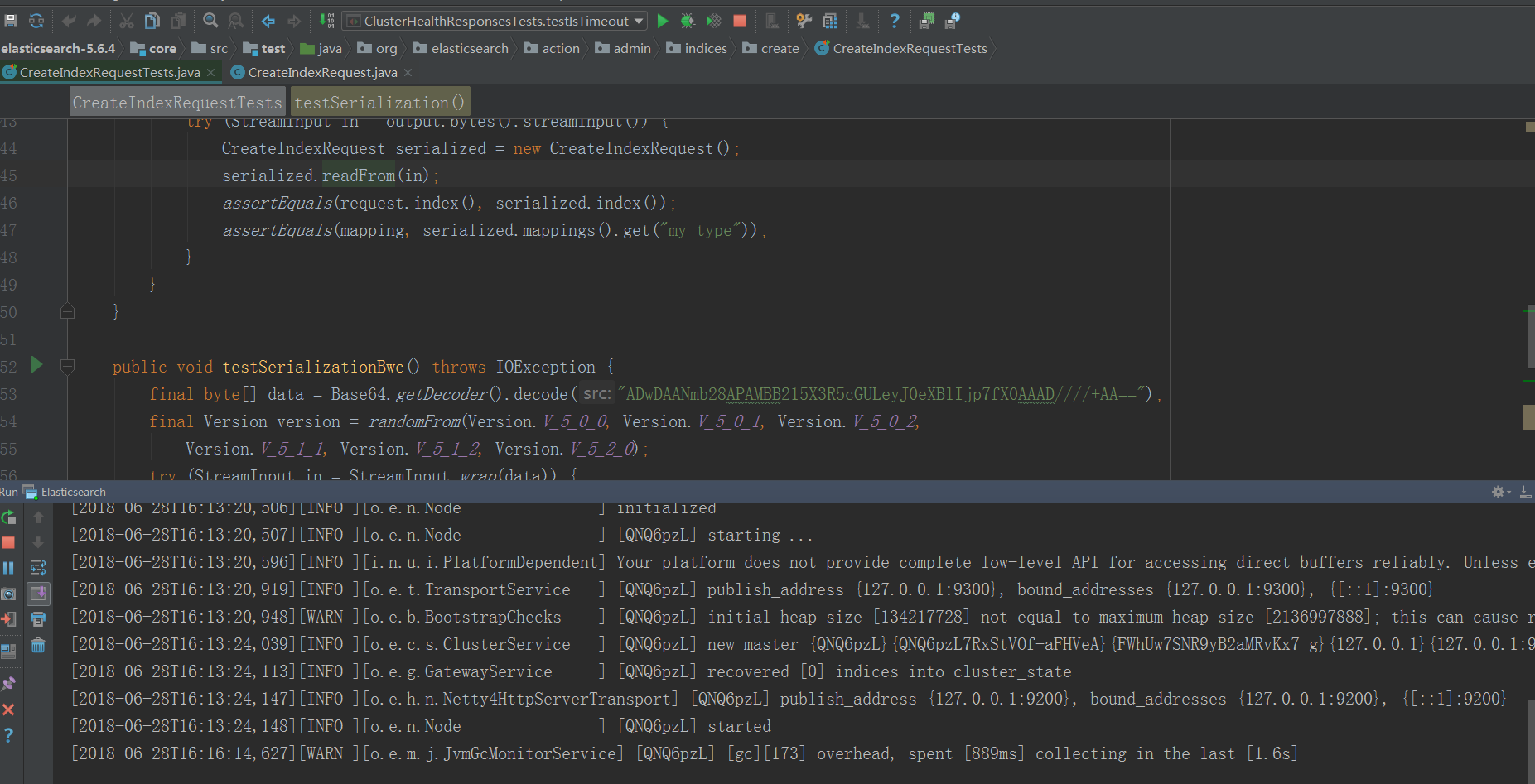1535x784 pixels.
Task: Switch to the CreateIndexRequest.java tab
Action: [321, 73]
